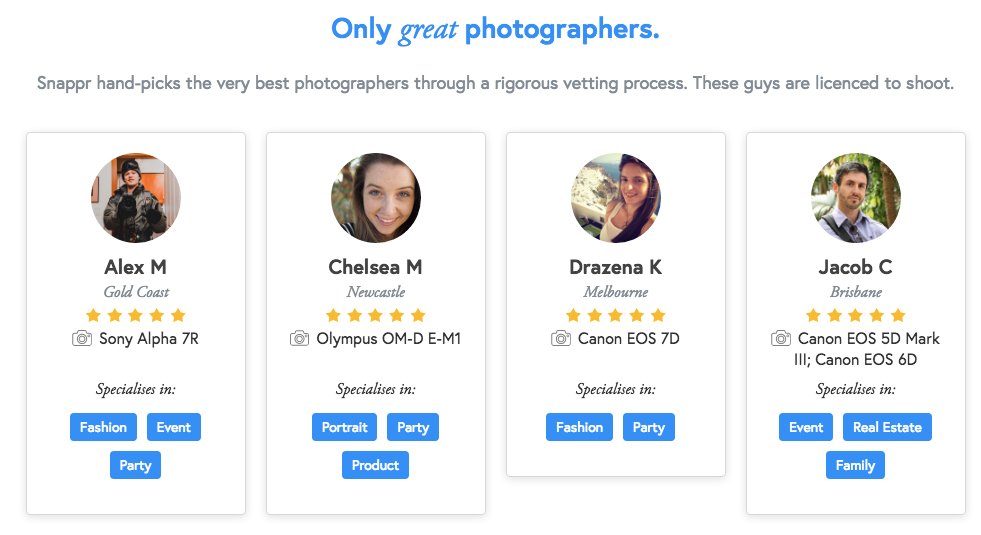Click camera icon beside Canon EOS 7D
This screenshot has height=535, width=981.
click(x=561, y=339)
